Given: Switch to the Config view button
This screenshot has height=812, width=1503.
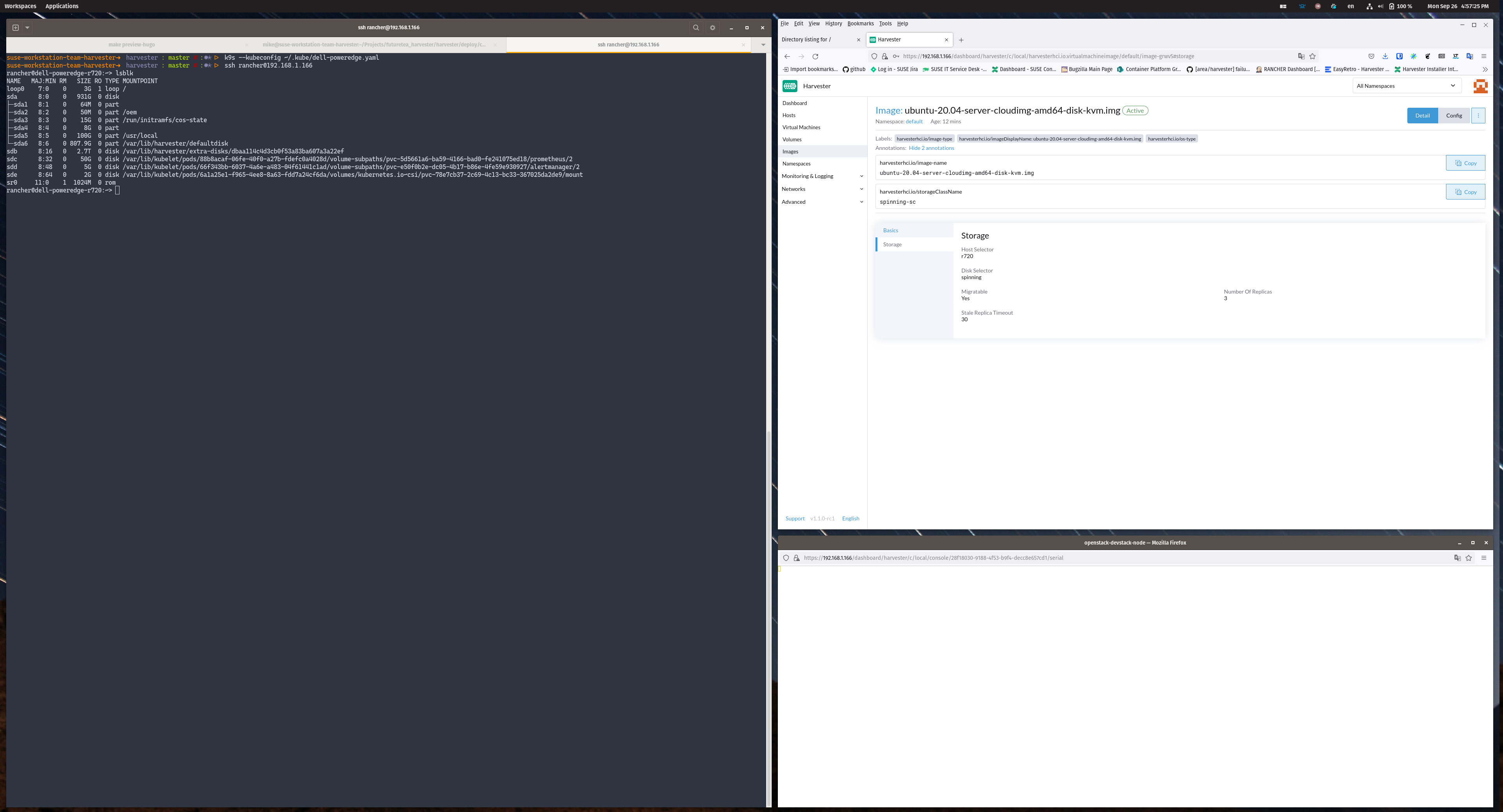Looking at the screenshot, I should [1453, 116].
